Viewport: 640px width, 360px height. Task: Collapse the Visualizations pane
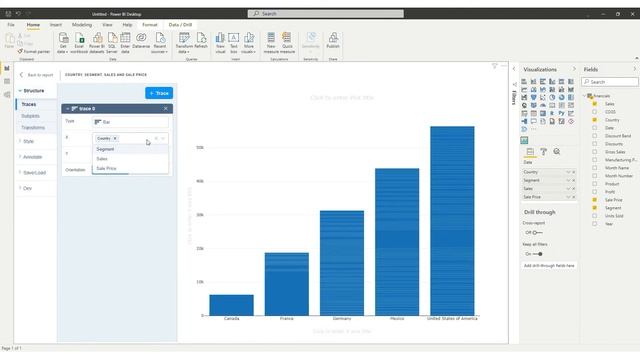574,69
